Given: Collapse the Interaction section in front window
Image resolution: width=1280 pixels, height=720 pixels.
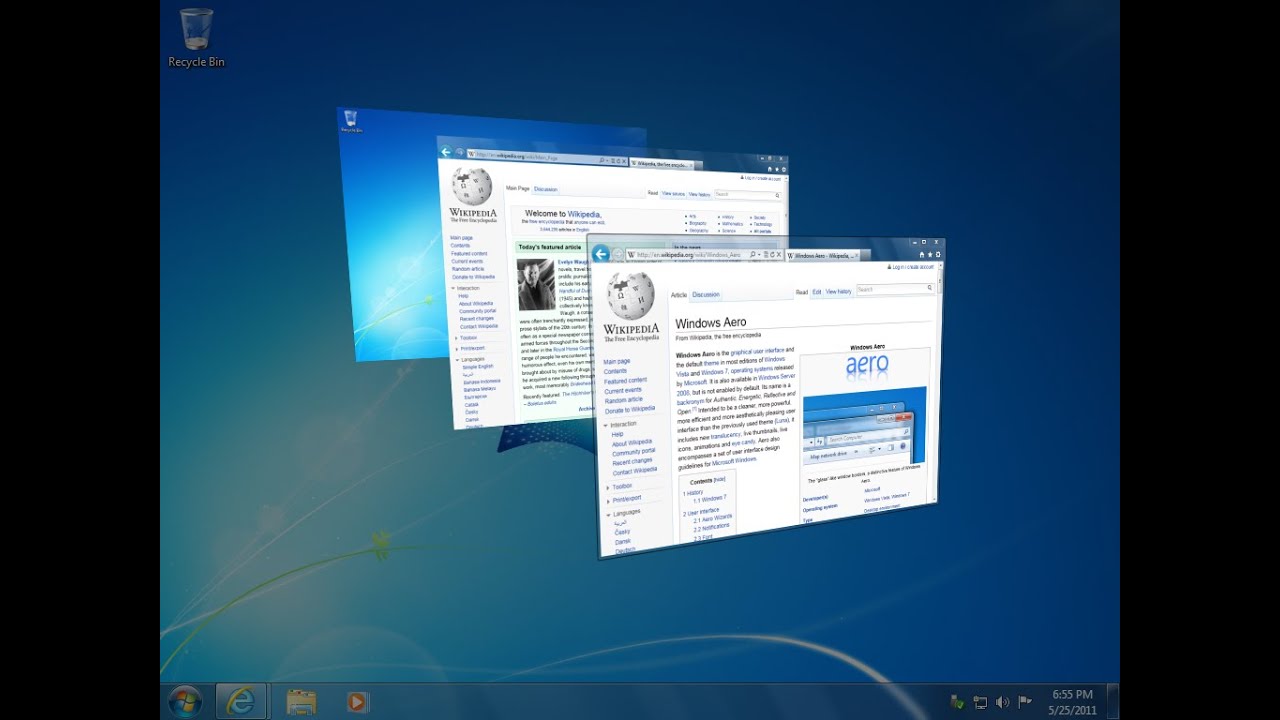Looking at the screenshot, I should click(x=622, y=424).
